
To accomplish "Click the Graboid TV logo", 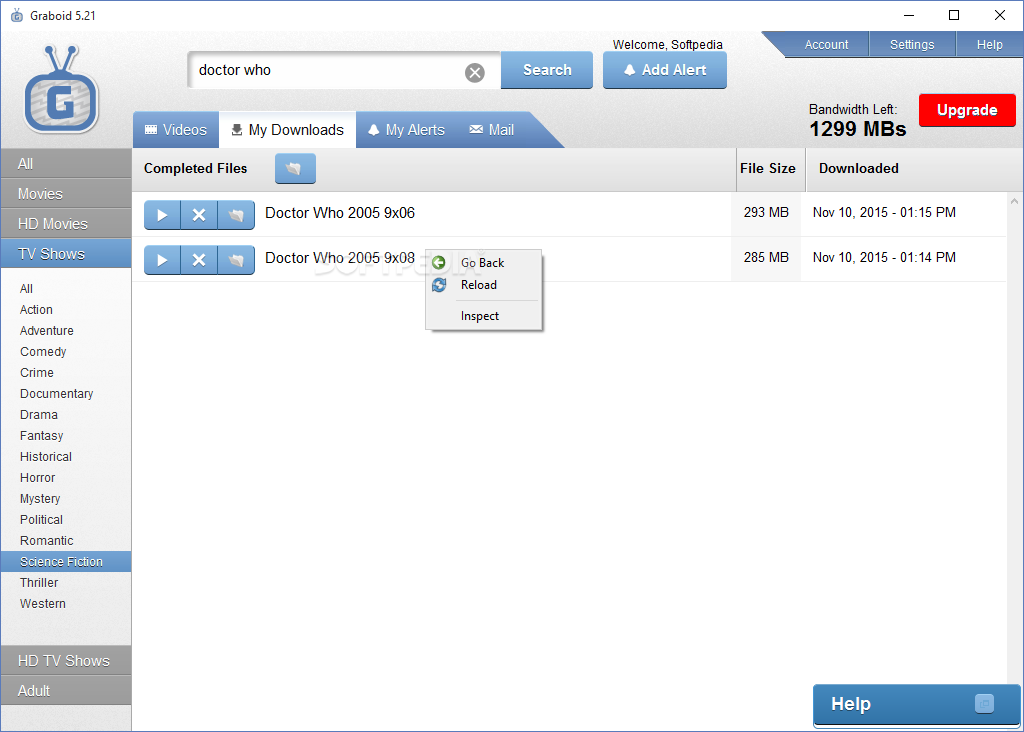I will (x=61, y=90).
